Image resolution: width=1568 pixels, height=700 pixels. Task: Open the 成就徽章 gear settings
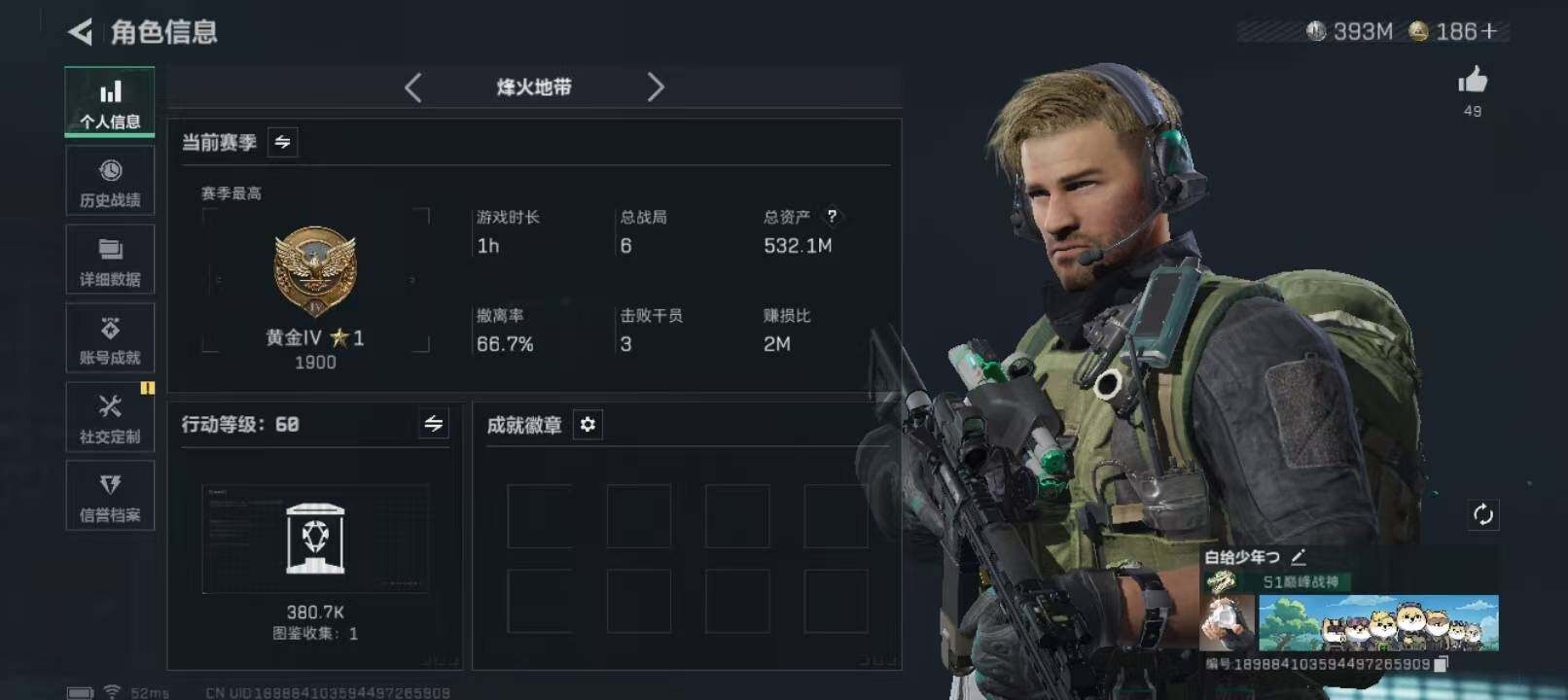pyautogui.click(x=588, y=425)
